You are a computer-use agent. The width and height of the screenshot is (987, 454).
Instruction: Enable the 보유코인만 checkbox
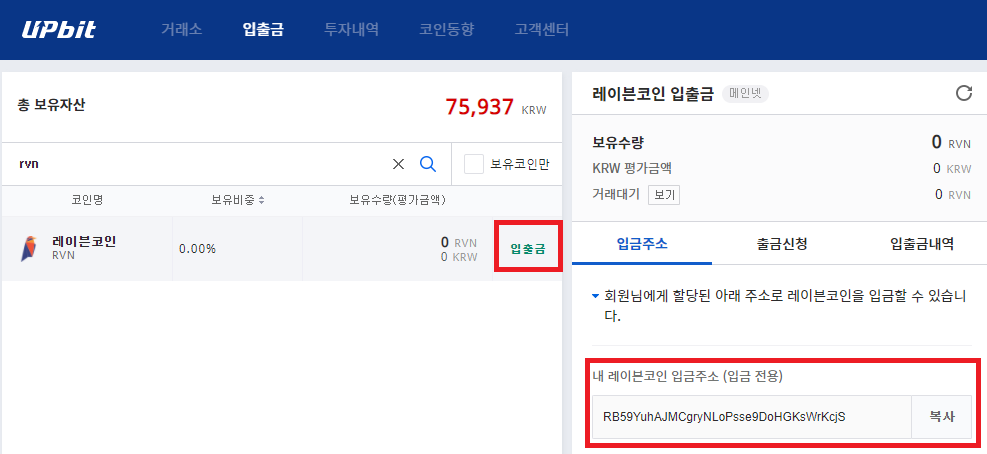473,164
